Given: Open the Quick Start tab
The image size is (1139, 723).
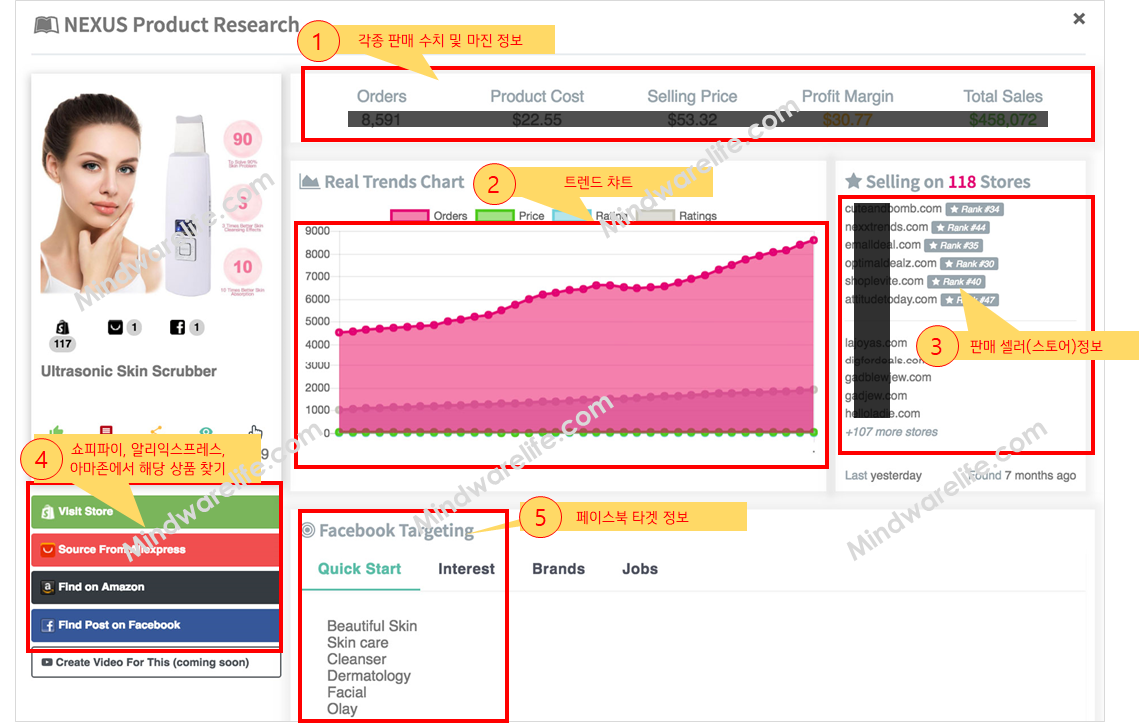Looking at the screenshot, I should 360,569.
